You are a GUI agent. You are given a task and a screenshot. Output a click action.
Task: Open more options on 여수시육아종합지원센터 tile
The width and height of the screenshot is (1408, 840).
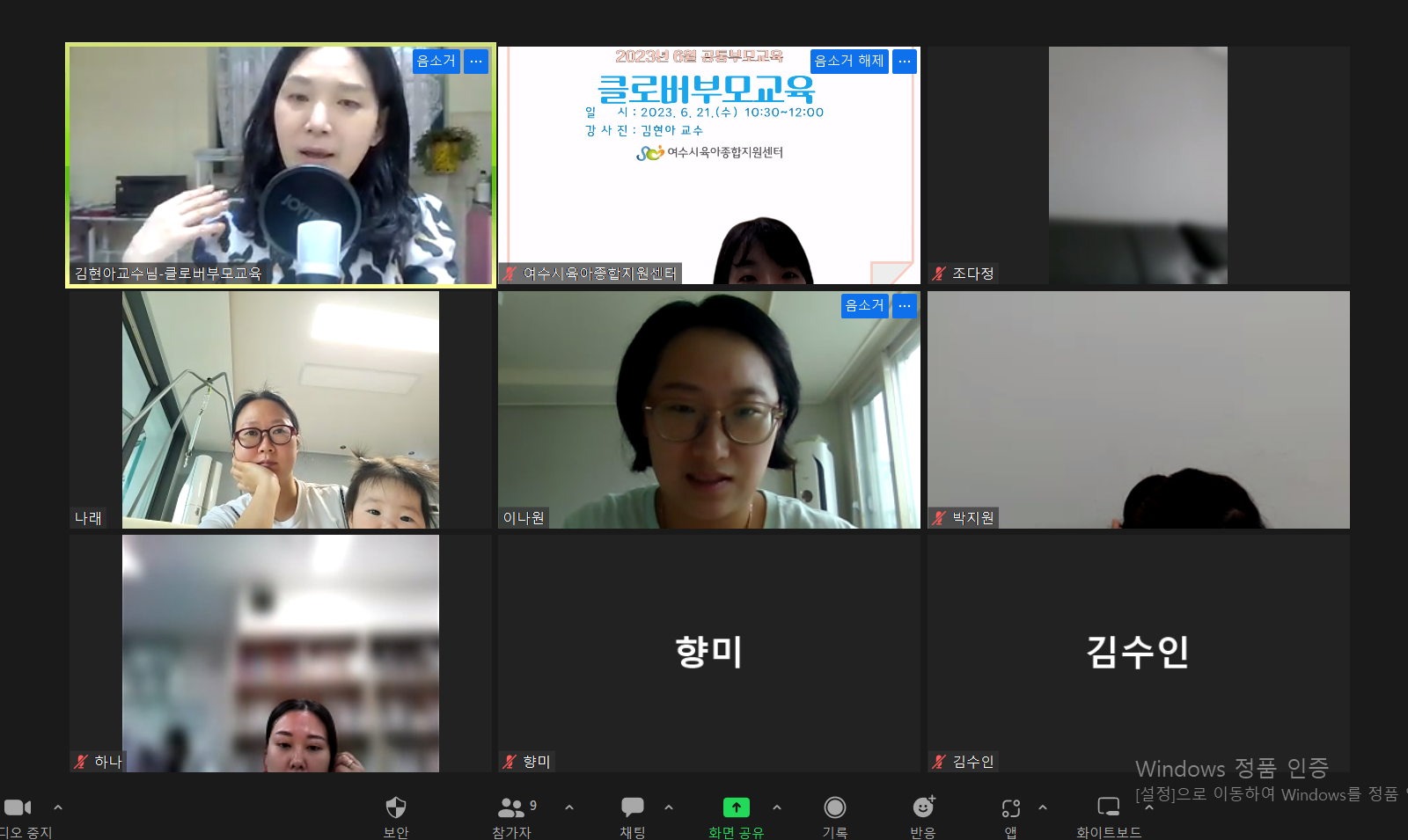point(905,61)
